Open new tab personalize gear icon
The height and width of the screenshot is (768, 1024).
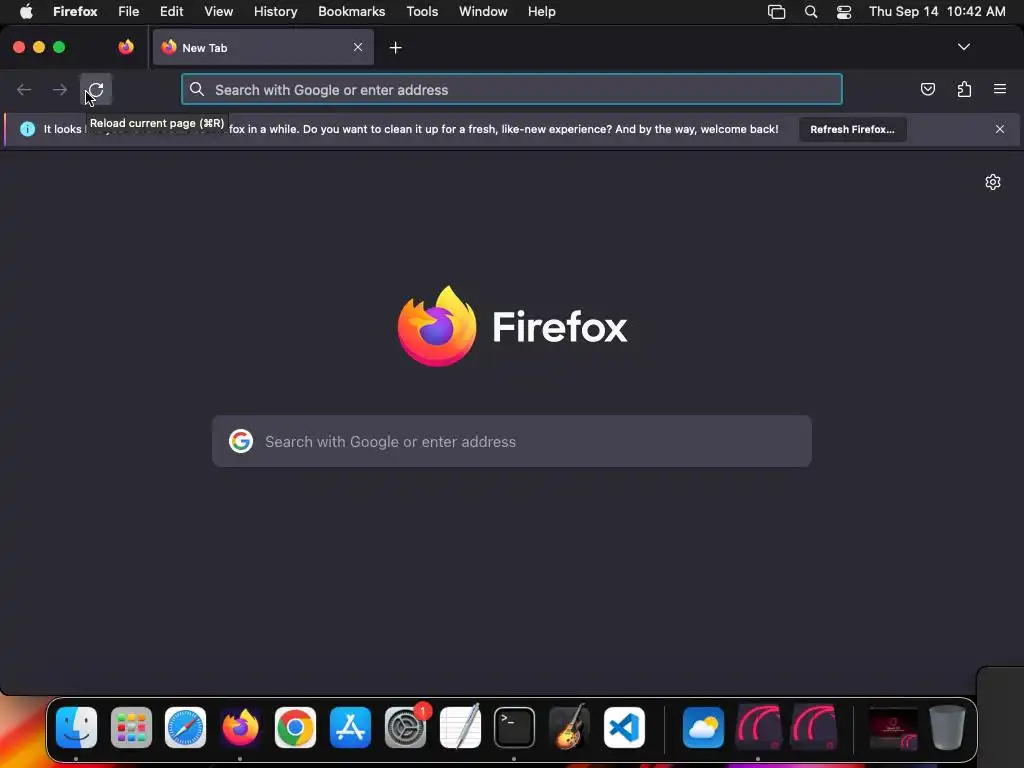[993, 182]
